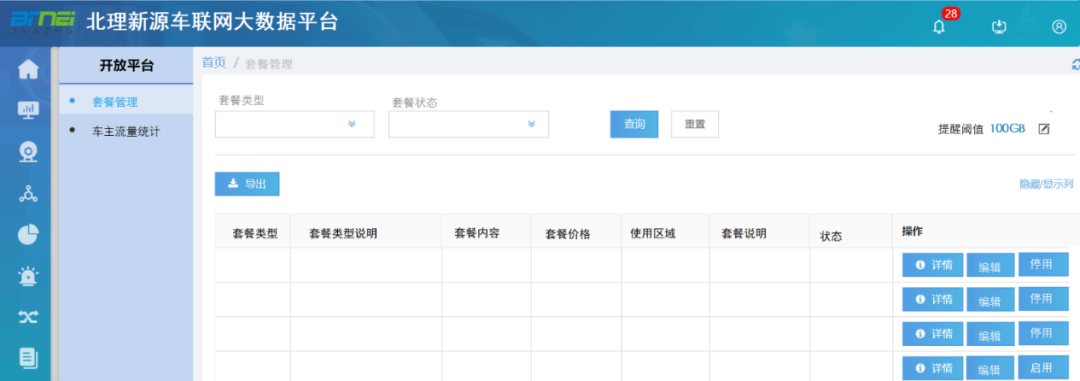Expand the 套餐状态 dropdown
This screenshot has height=381, width=1080.
(x=468, y=124)
